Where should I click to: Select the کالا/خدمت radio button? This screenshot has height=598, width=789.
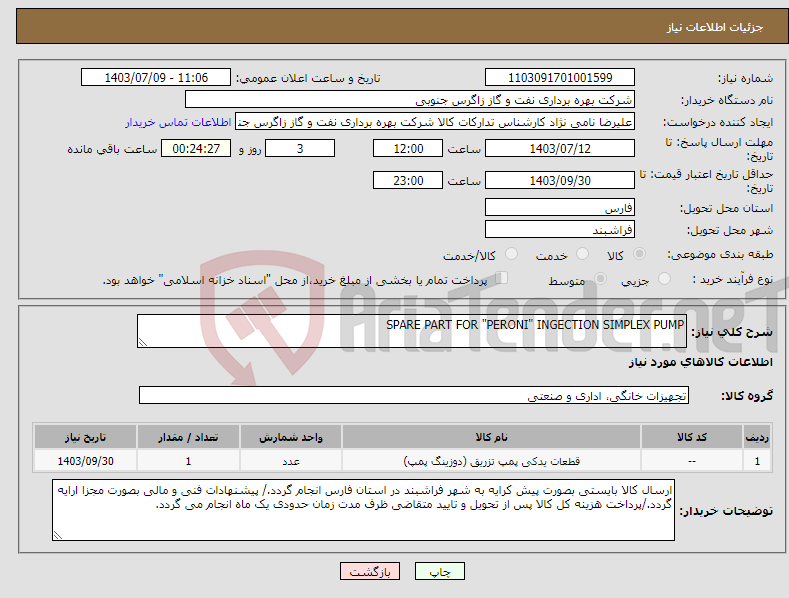click(x=511, y=254)
